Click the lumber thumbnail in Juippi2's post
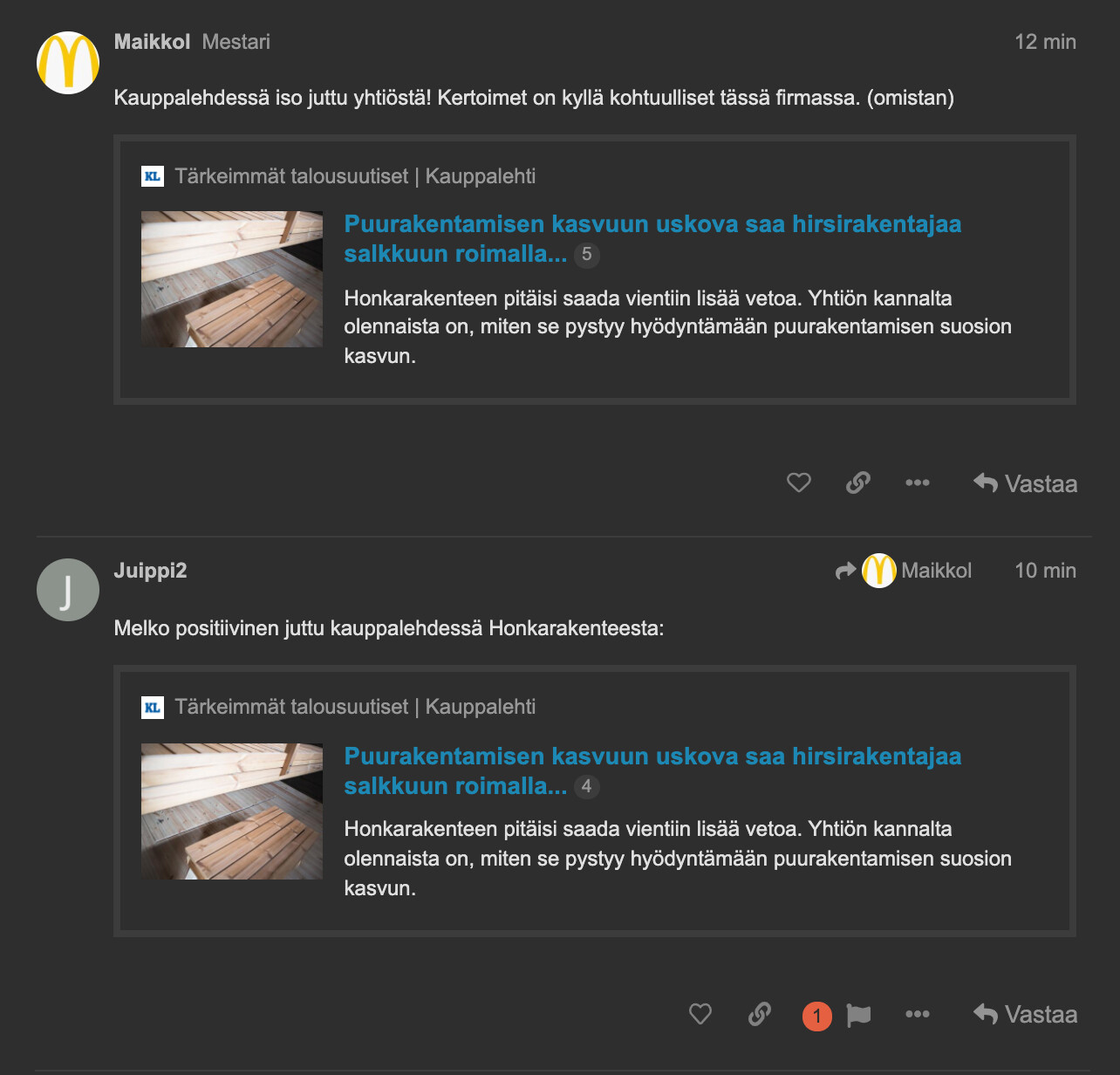The height and width of the screenshot is (1075, 1120). (232, 811)
